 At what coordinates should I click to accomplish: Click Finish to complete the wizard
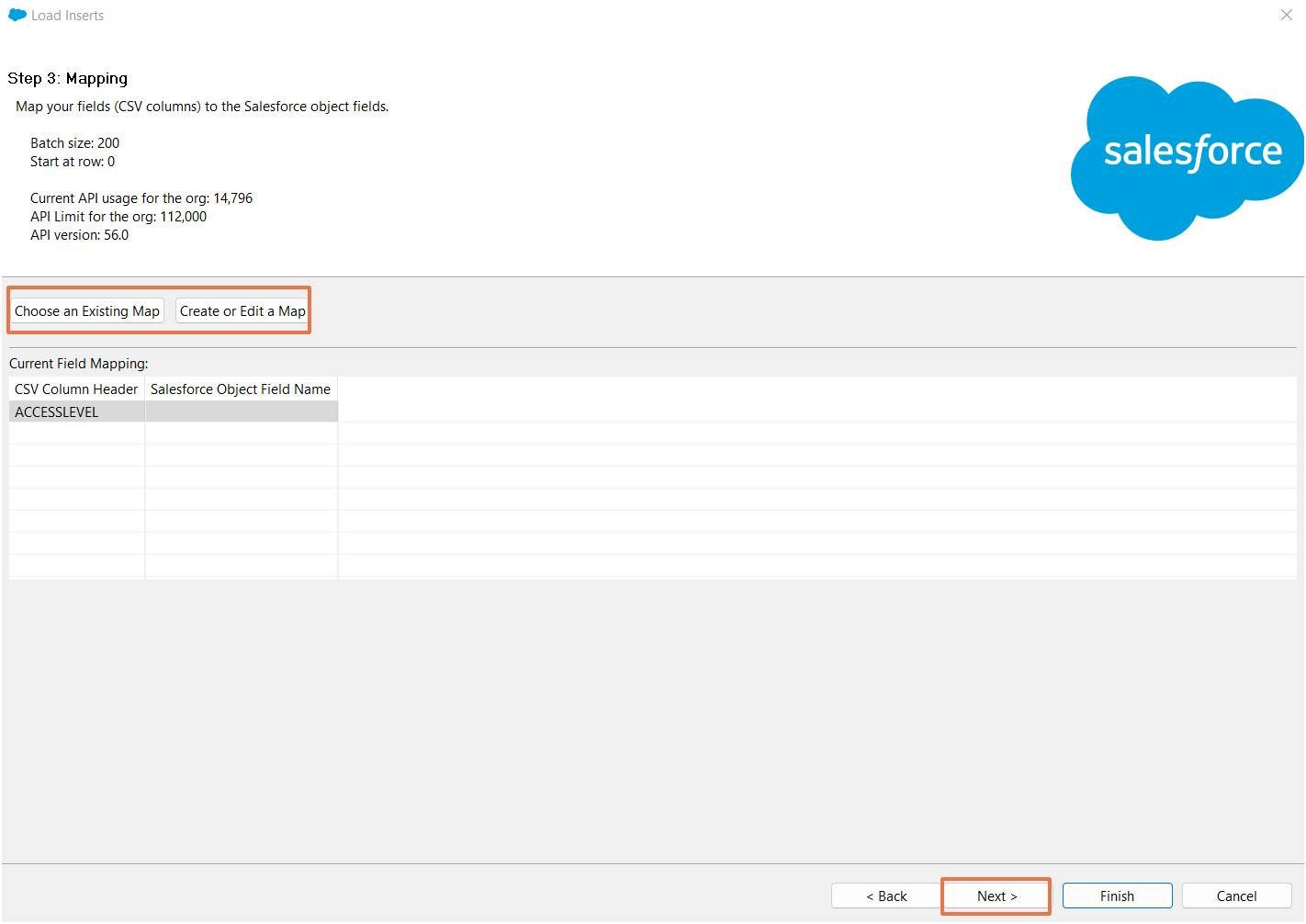(1117, 896)
